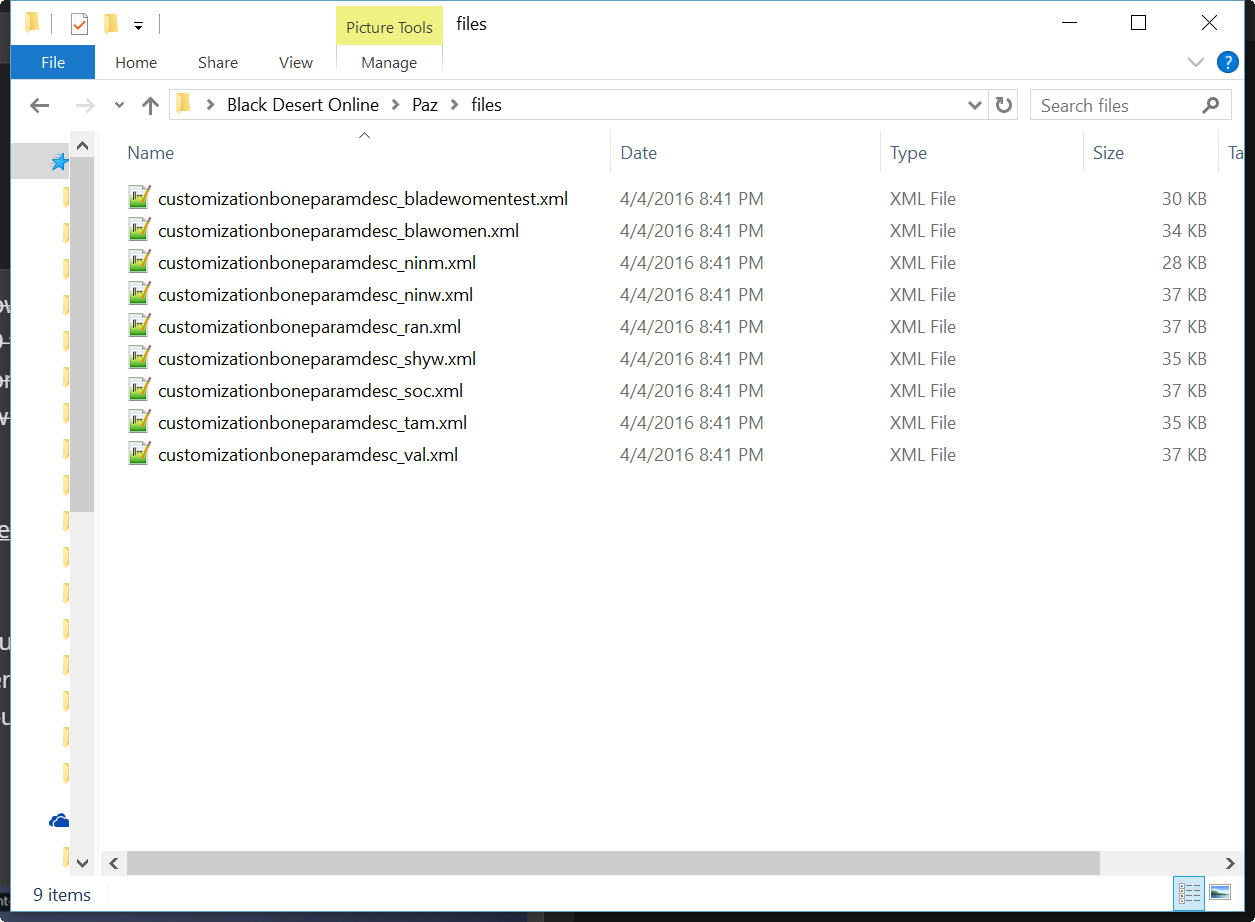Open the Share ribbon tab
The image size is (1255, 922).
click(x=217, y=62)
